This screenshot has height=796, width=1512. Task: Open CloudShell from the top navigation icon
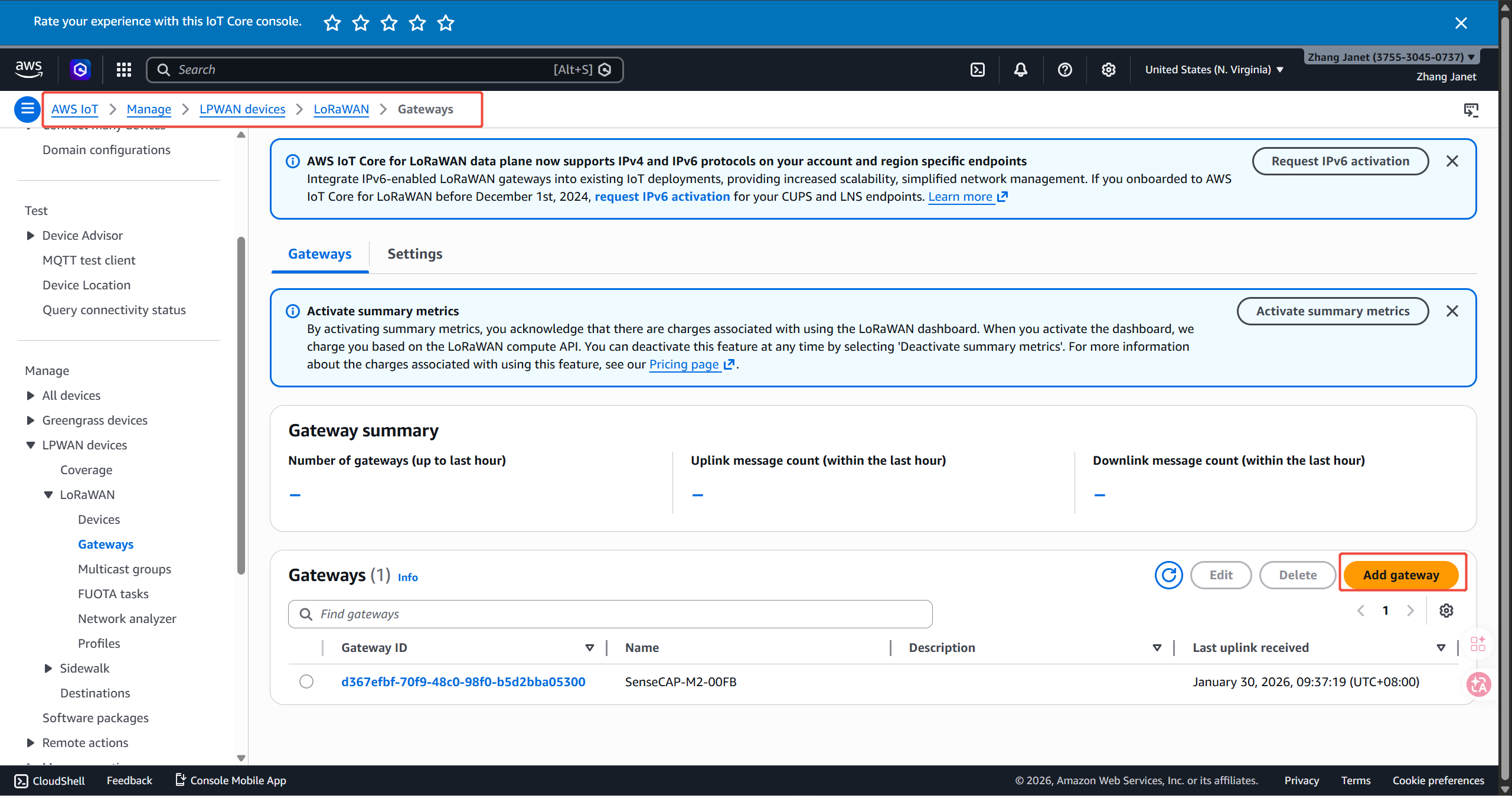click(977, 70)
